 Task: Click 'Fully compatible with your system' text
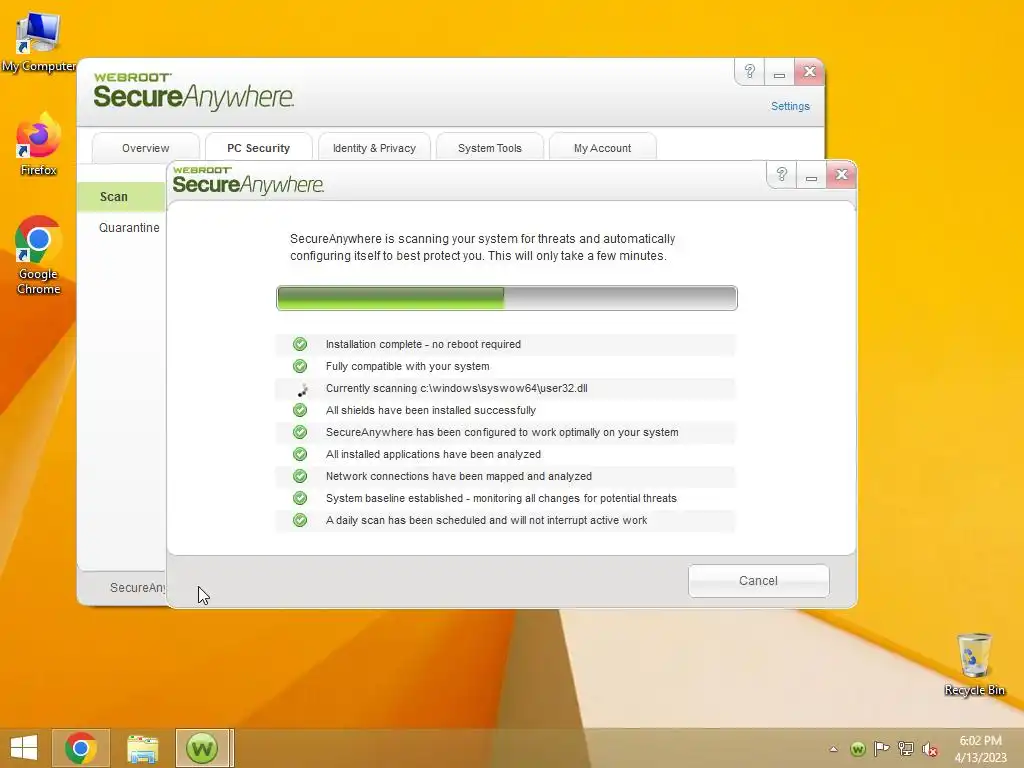(408, 366)
